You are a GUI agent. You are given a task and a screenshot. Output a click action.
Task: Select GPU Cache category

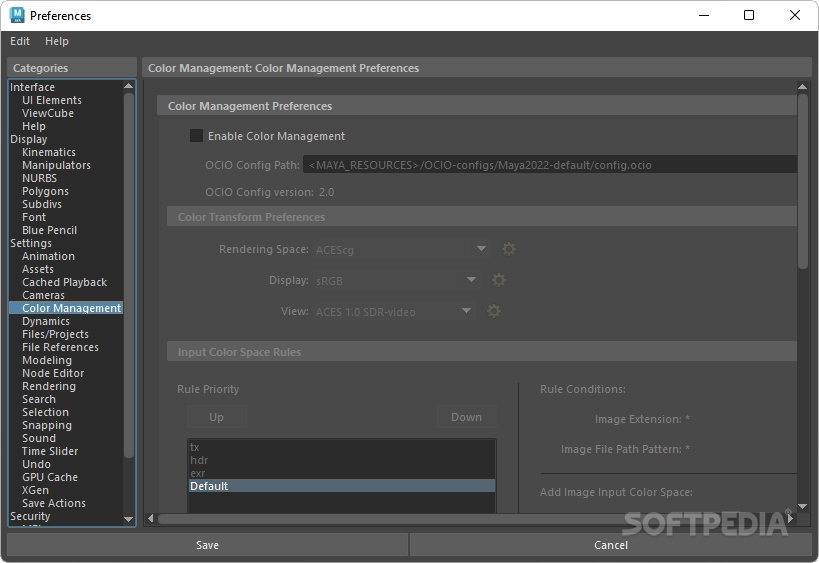click(x=50, y=477)
